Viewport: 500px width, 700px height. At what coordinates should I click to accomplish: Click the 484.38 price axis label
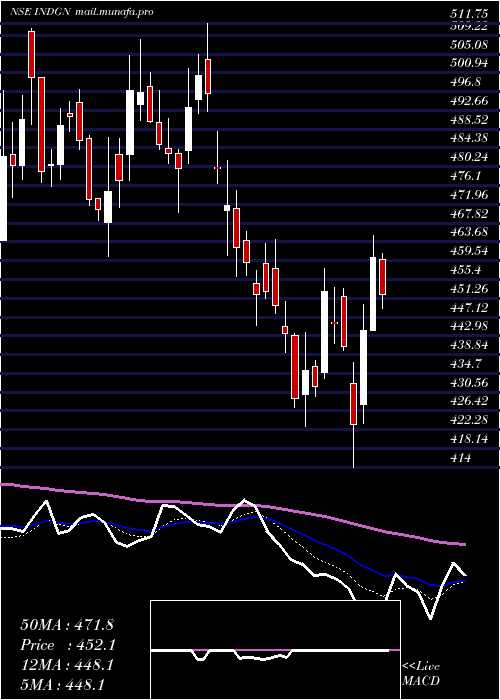[468, 138]
